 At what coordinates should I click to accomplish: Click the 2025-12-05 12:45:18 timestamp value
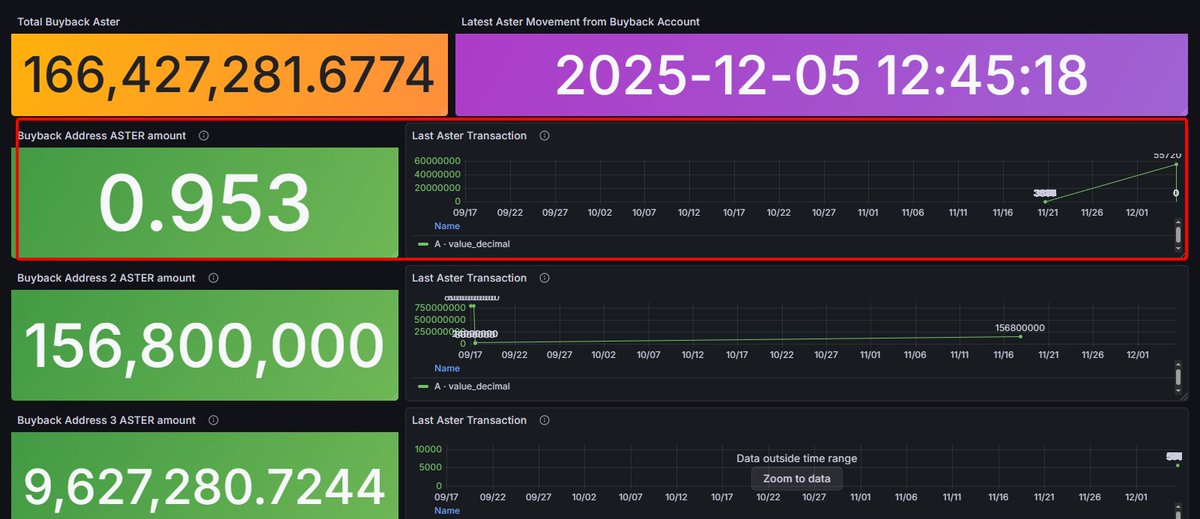coord(821,77)
